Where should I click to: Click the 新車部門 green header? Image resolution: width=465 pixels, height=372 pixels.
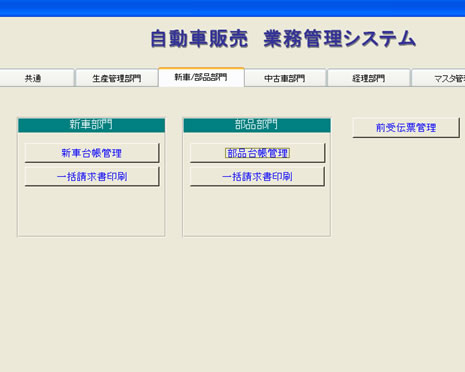(x=91, y=125)
